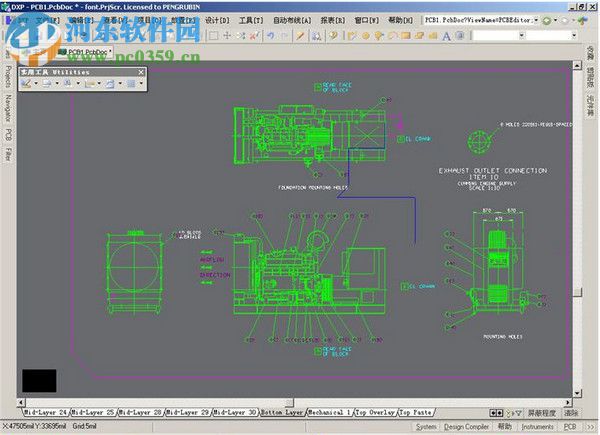Switch to Bottom Layer tab
Image resolution: width=600 pixels, height=435 pixels.
point(282,412)
